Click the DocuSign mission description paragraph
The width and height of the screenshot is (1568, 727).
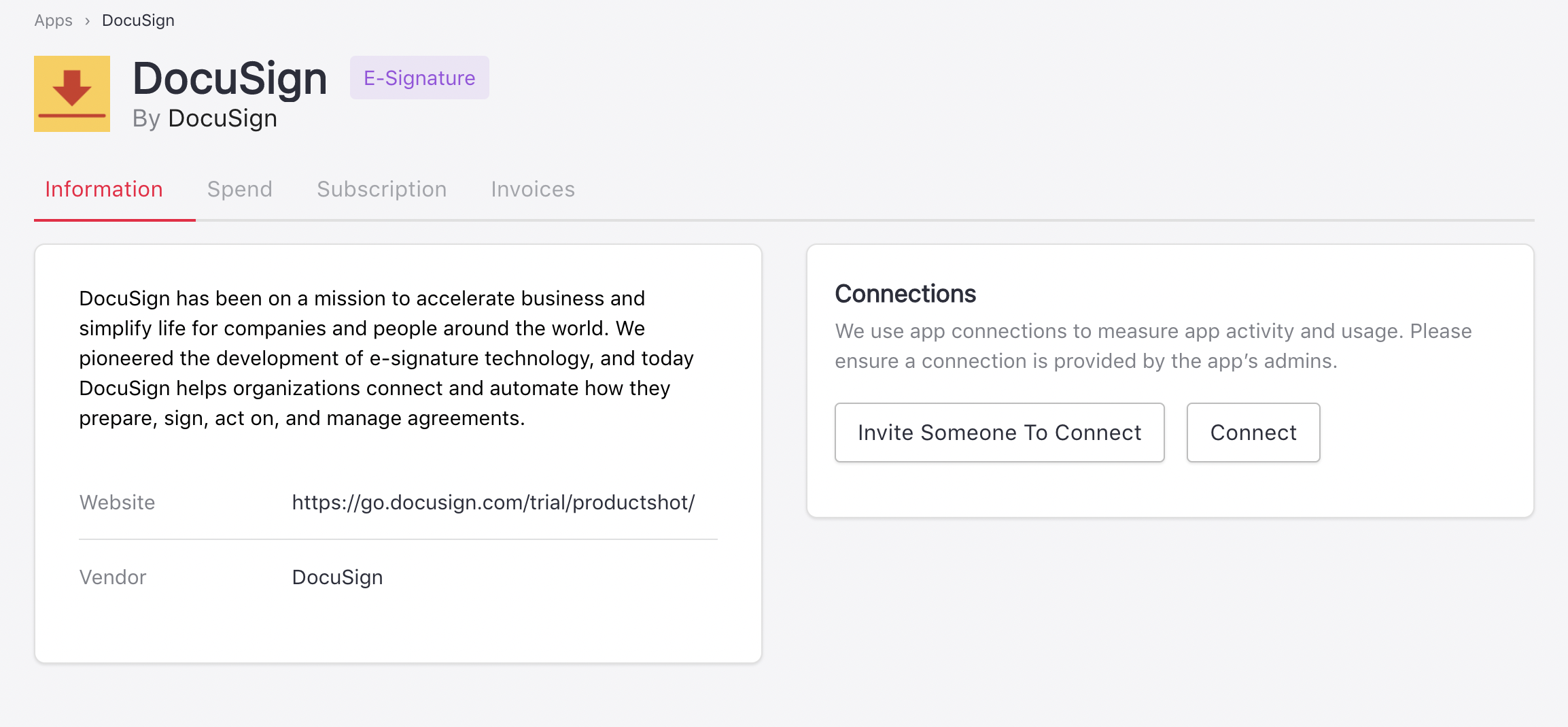386,358
